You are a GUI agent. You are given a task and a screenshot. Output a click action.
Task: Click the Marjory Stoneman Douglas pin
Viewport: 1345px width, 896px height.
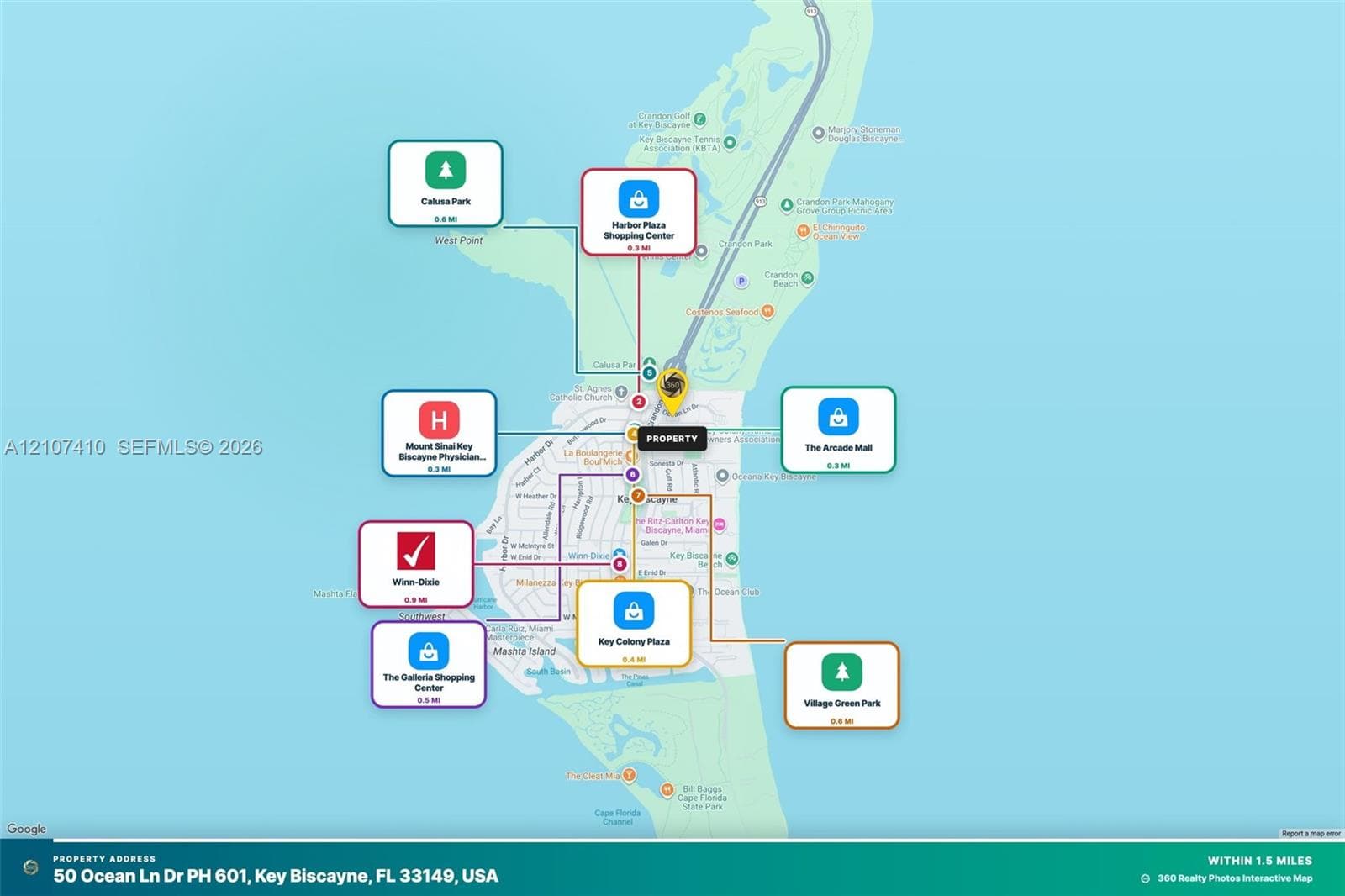[818, 133]
